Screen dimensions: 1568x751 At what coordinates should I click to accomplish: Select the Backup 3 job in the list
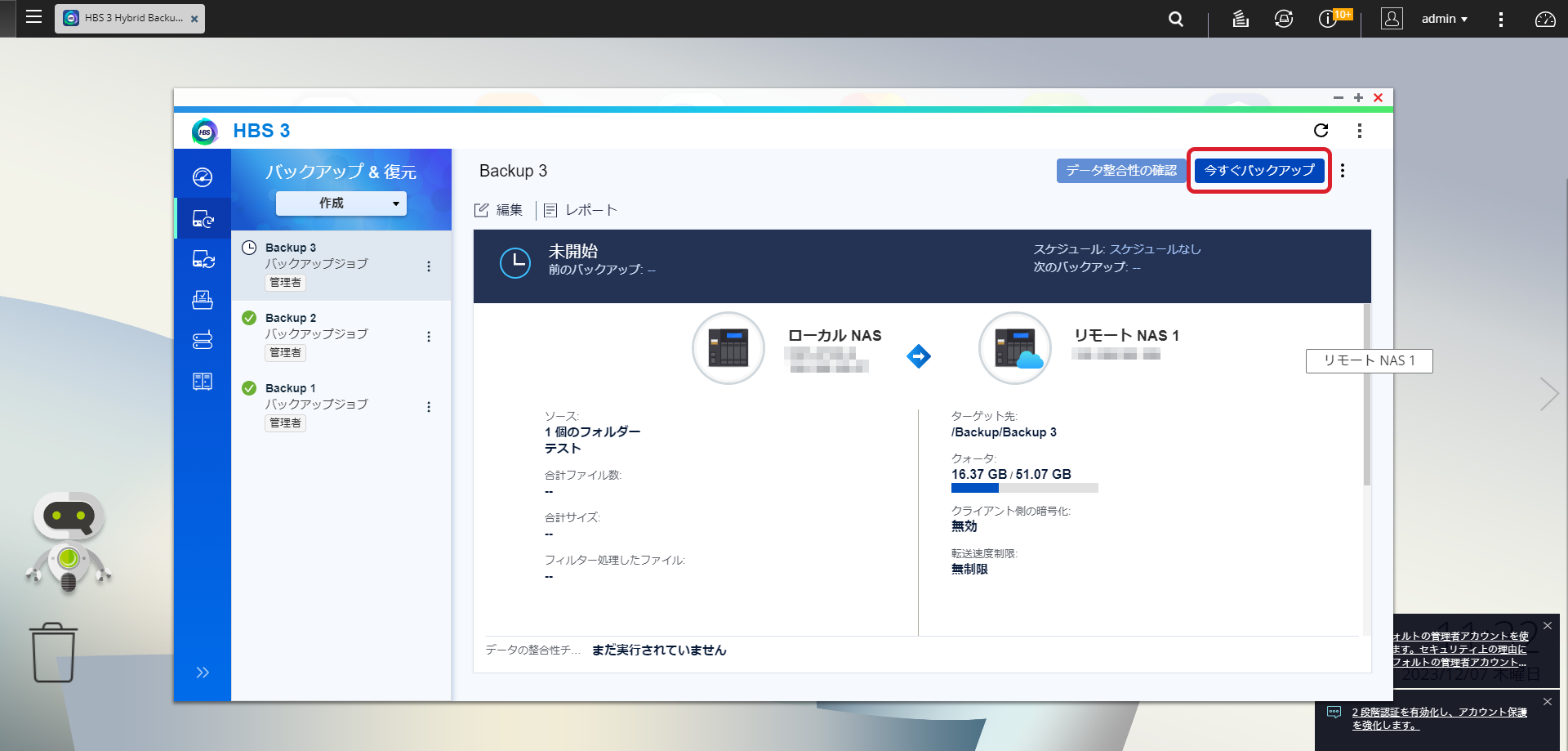pyautogui.click(x=341, y=266)
